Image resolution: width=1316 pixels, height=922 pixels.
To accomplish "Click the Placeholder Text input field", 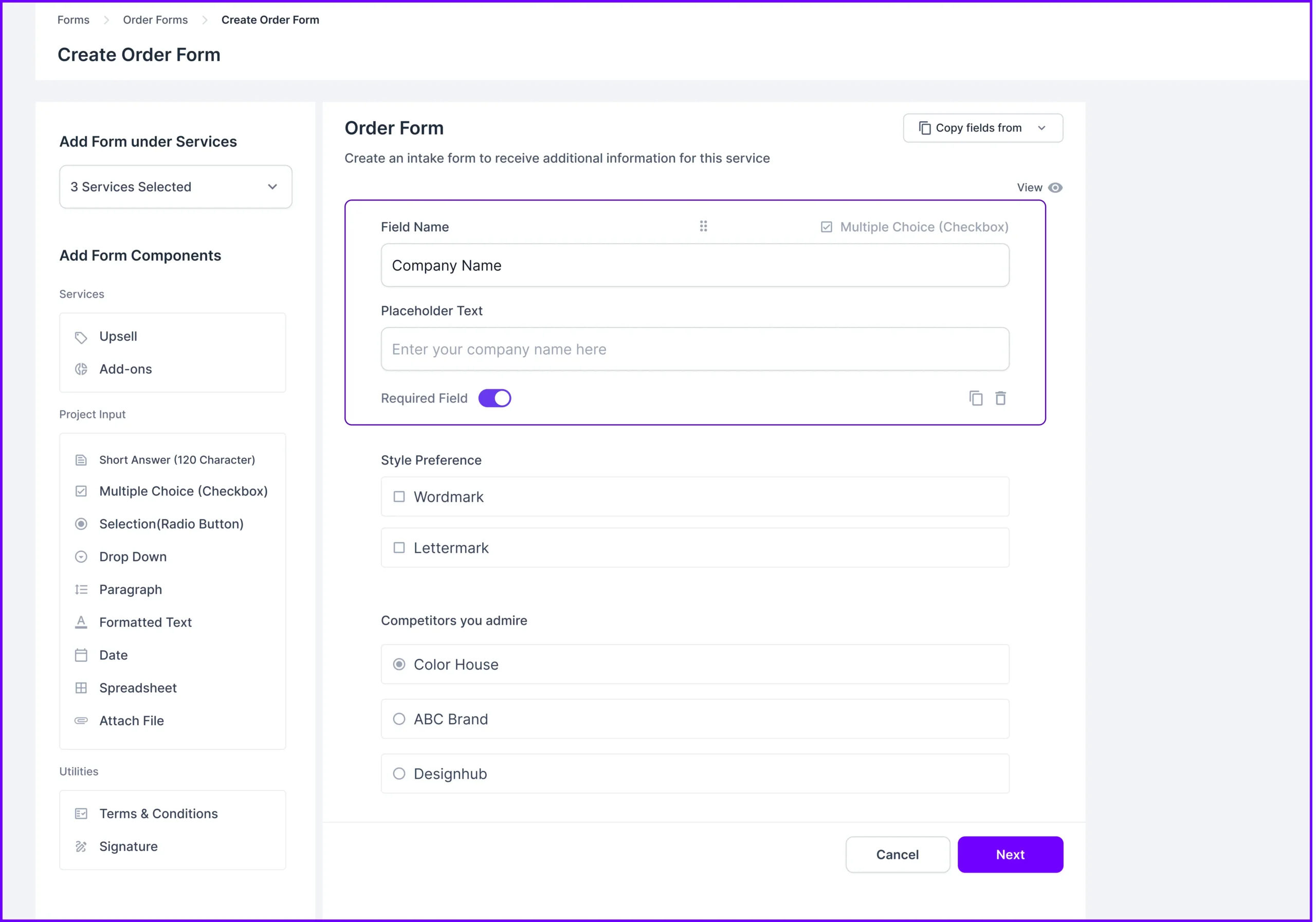I will (x=694, y=349).
